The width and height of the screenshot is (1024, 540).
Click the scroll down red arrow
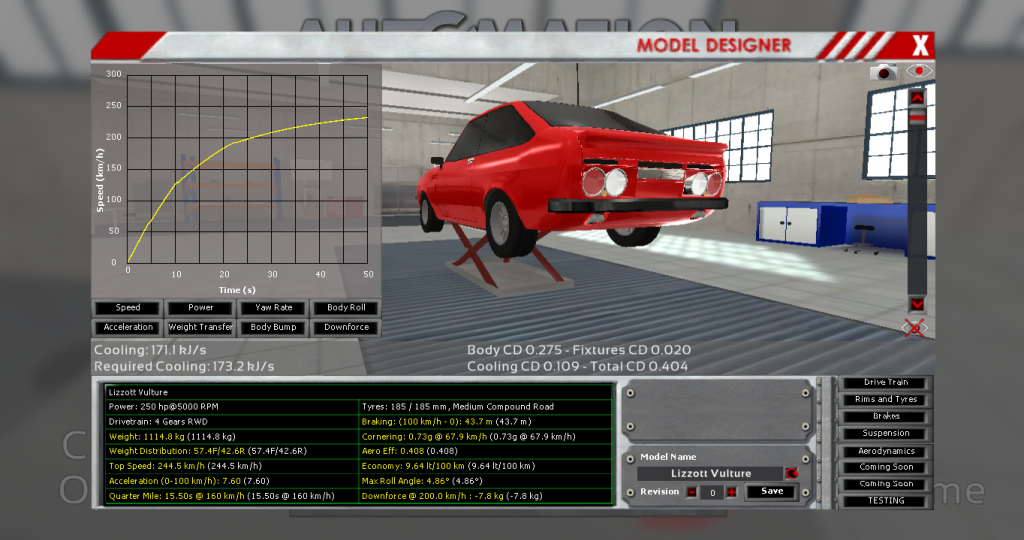[917, 305]
